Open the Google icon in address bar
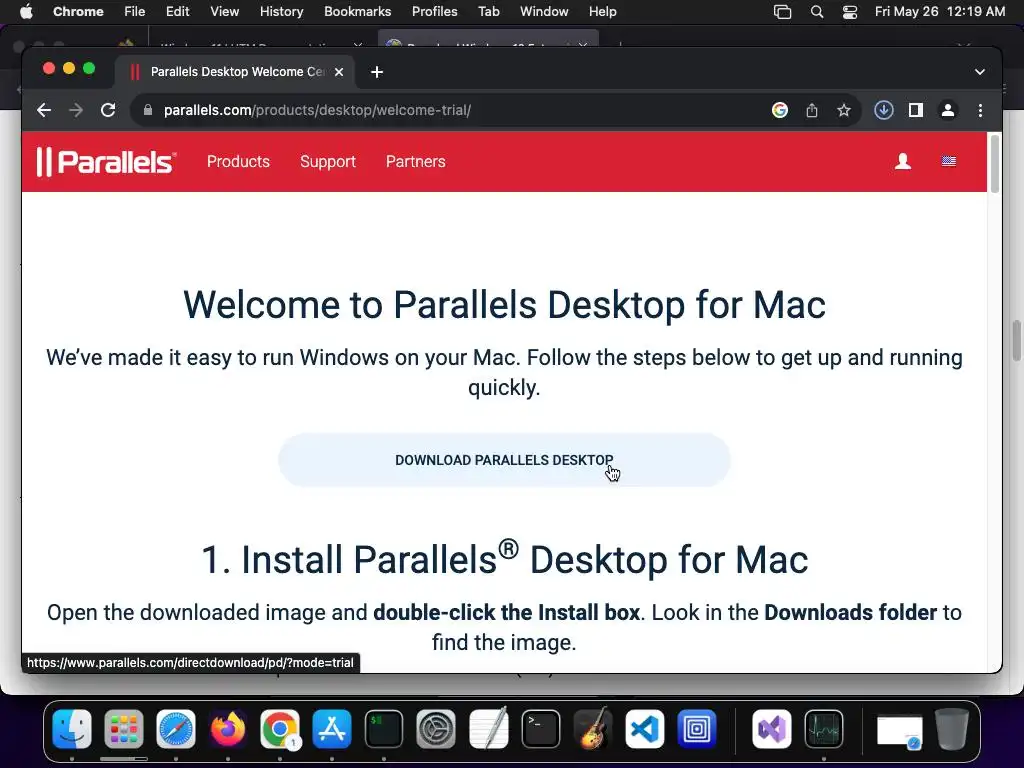Screen dimensions: 1024x768 tap(779, 110)
